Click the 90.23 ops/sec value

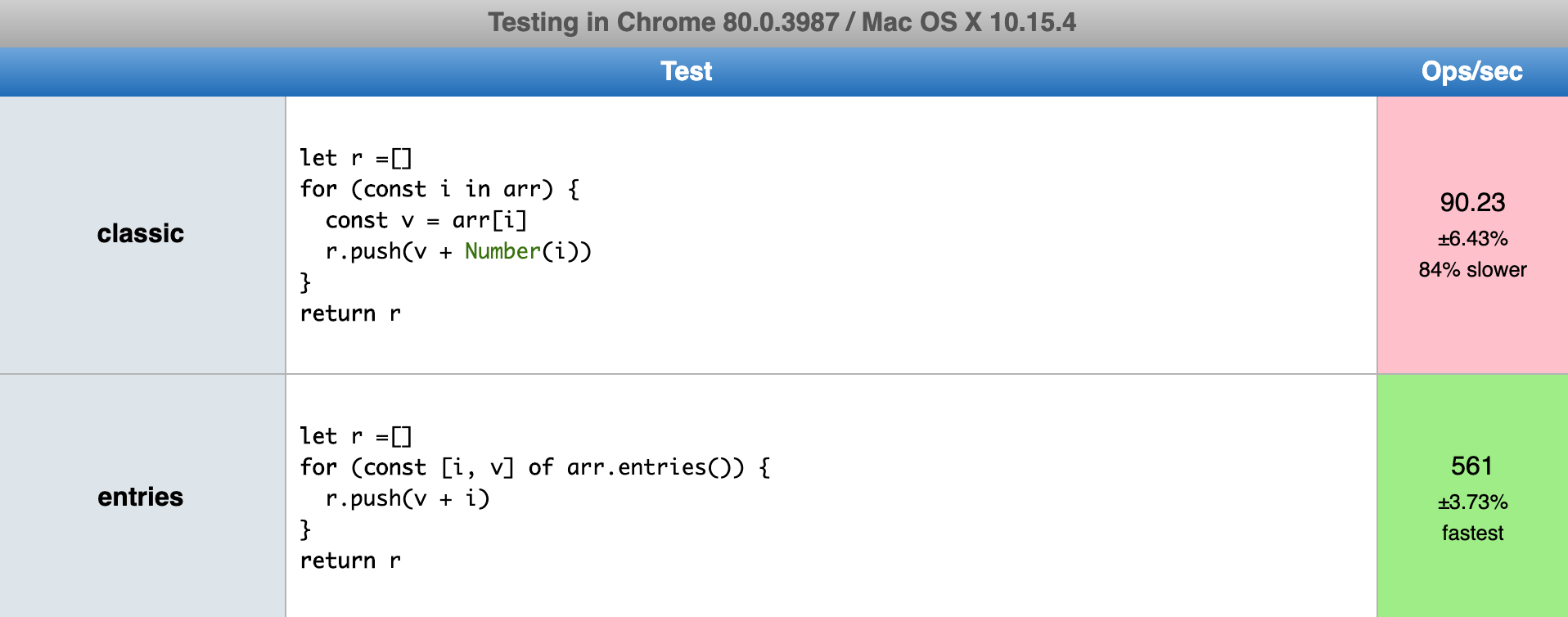[x=1472, y=202]
